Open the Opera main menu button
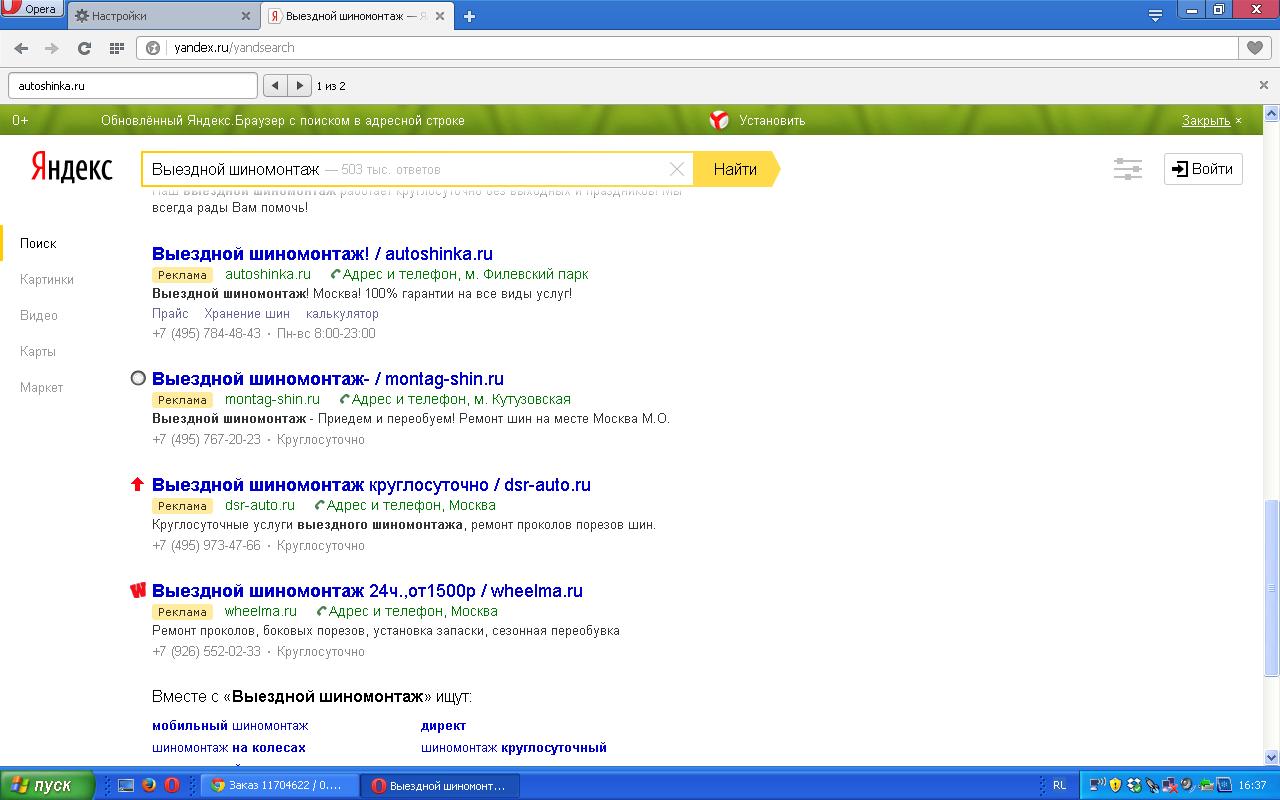This screenshot has height=800, width=1280. (32, 10)
